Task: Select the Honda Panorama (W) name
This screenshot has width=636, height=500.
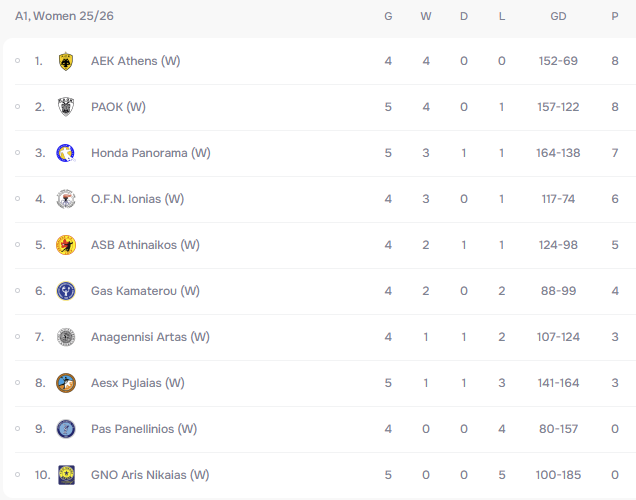Action: tap(150, 153)
